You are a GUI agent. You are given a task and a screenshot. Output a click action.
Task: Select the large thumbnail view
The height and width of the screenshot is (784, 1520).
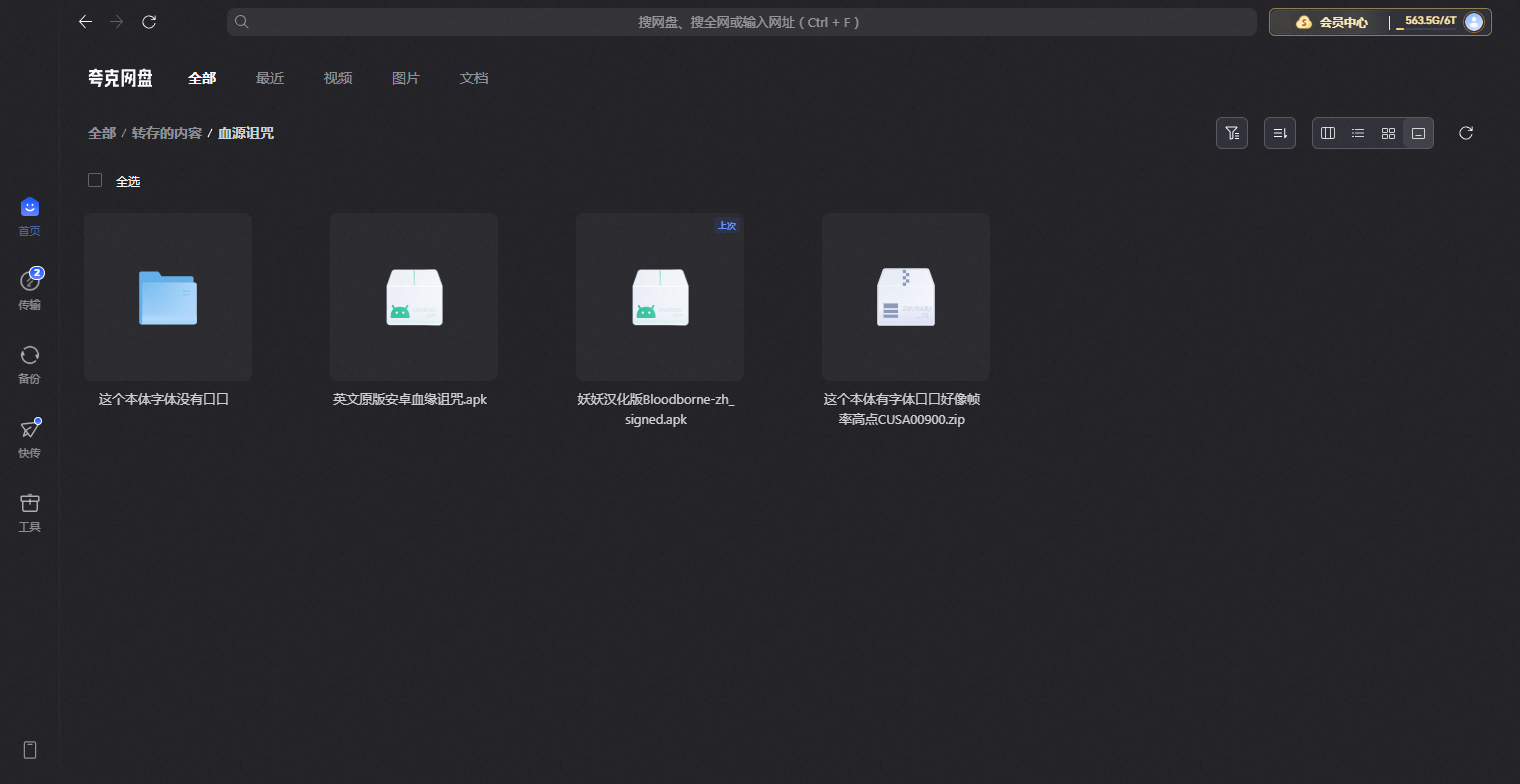pyautogui.click(x=1418, y=133)
